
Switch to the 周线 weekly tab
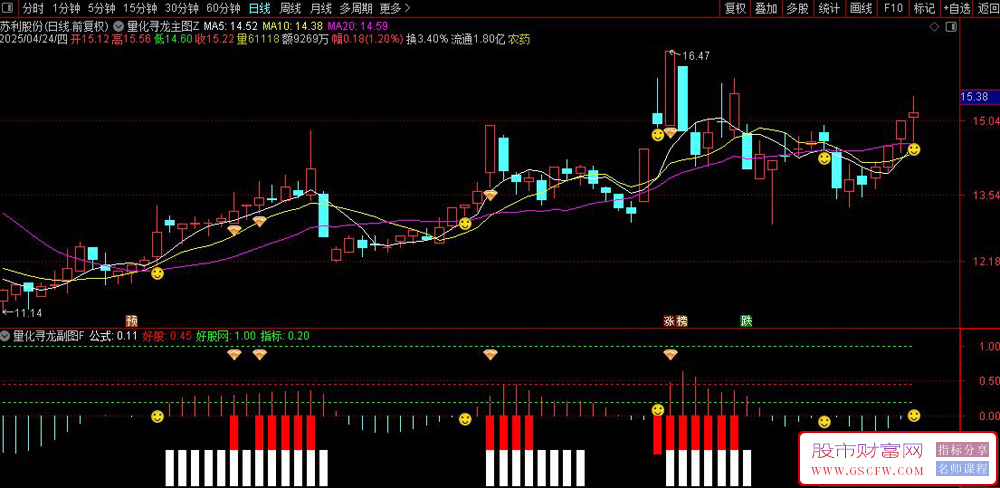click(x=290, y=8)
